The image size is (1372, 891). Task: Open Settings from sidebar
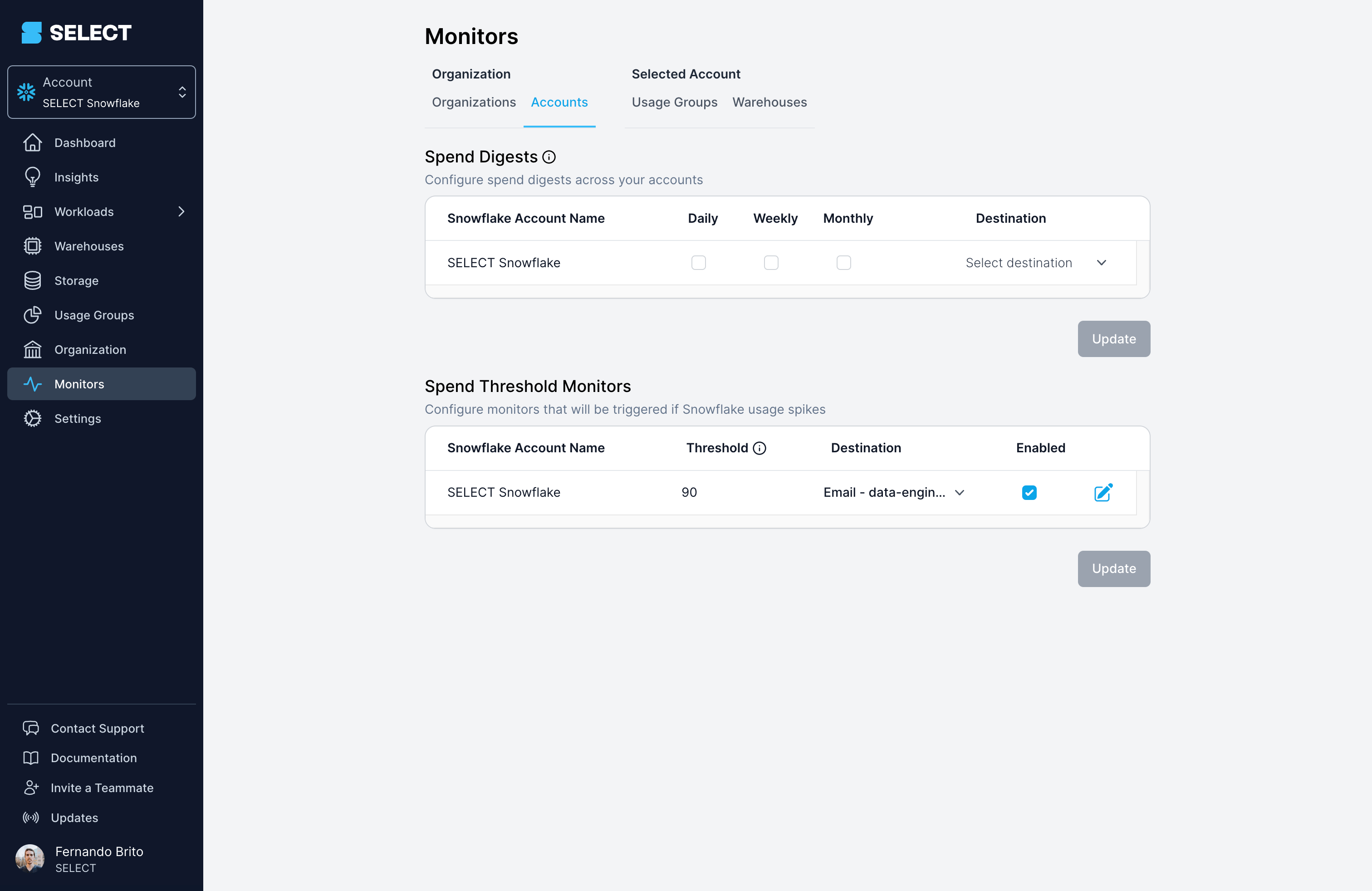coord(102,418)
